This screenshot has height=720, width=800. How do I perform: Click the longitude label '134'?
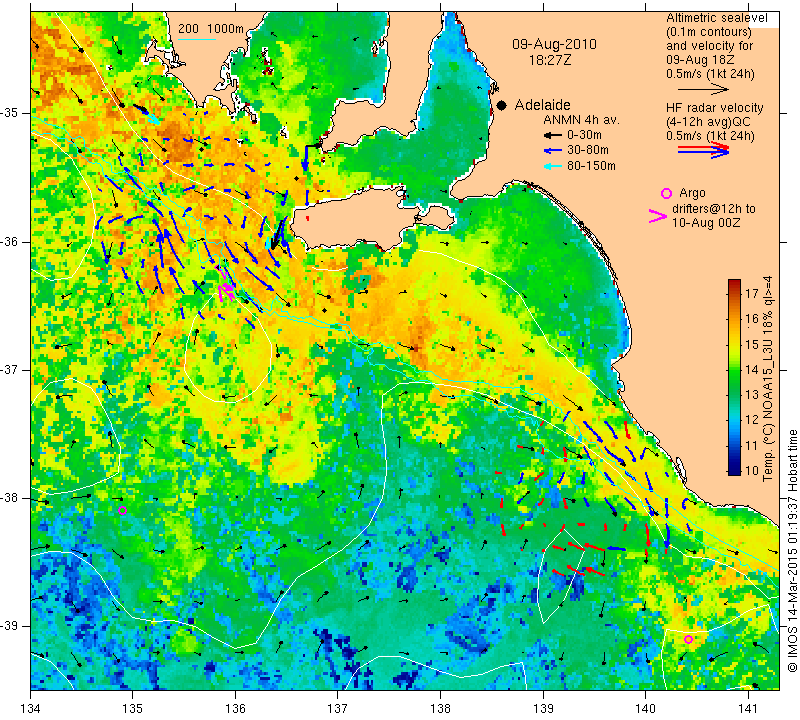pos(31,708)
